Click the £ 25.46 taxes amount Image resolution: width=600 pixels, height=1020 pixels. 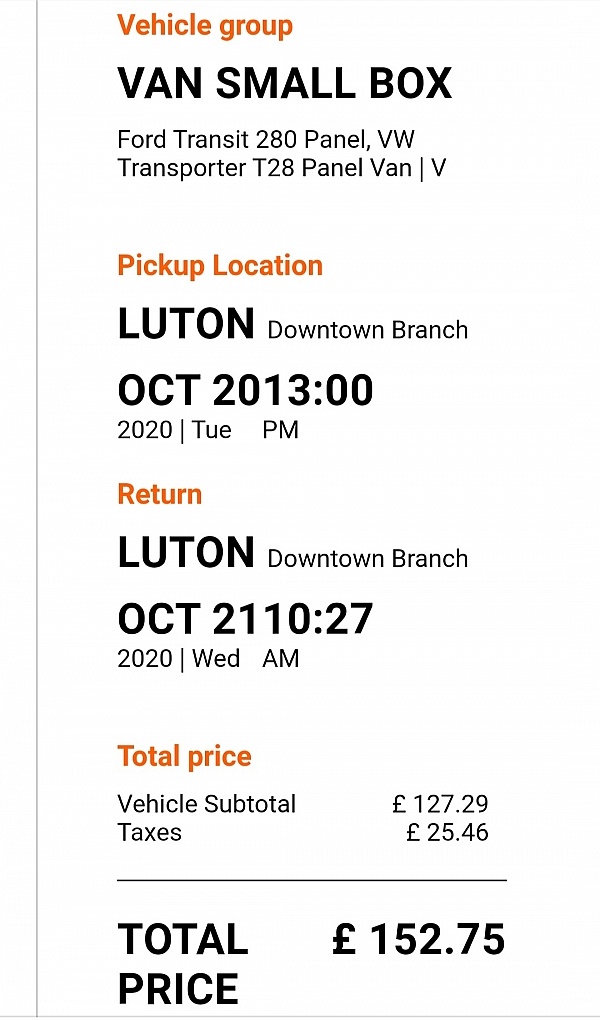point(447,832)
